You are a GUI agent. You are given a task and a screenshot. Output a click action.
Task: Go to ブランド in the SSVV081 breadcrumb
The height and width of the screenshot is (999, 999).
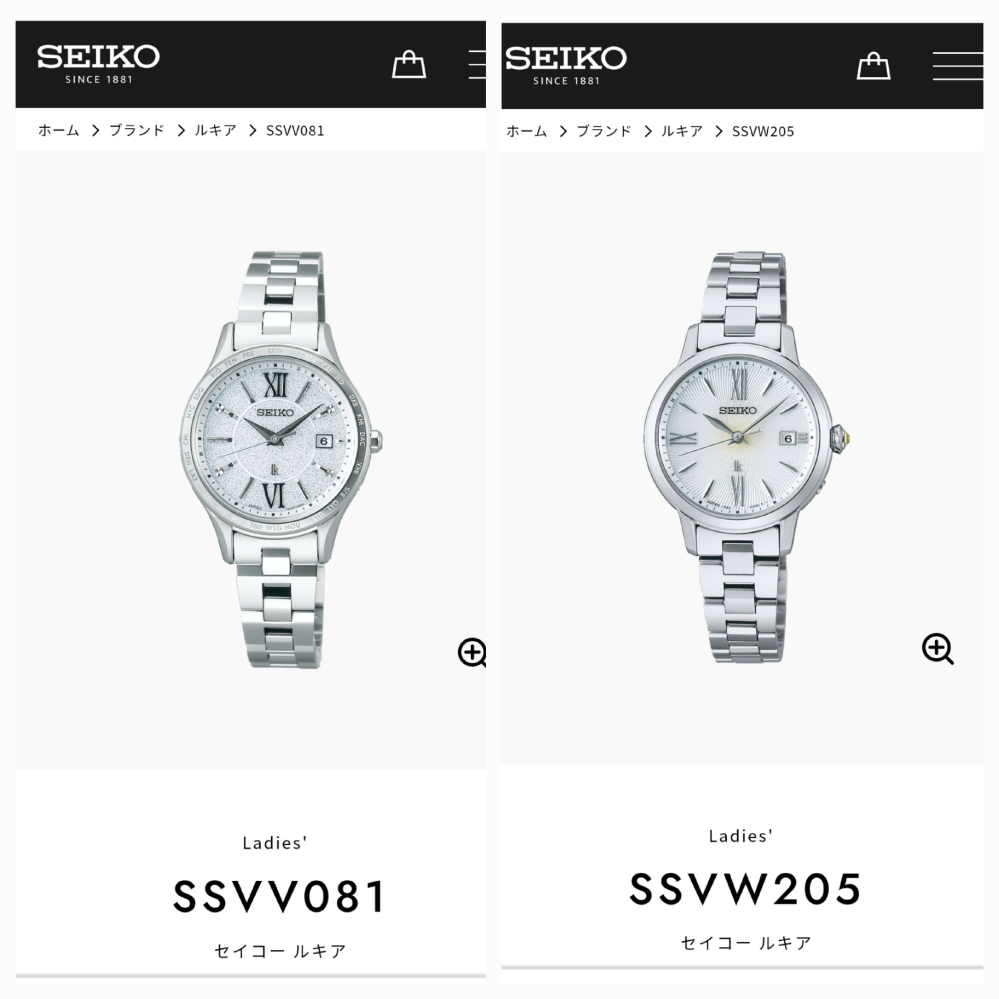137,131
